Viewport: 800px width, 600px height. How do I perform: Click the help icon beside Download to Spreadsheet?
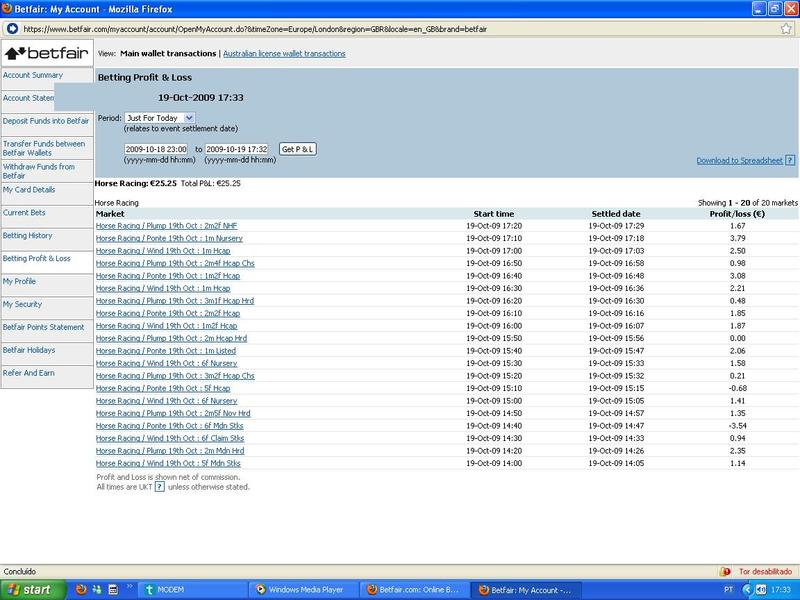click(x=790, y=160)
